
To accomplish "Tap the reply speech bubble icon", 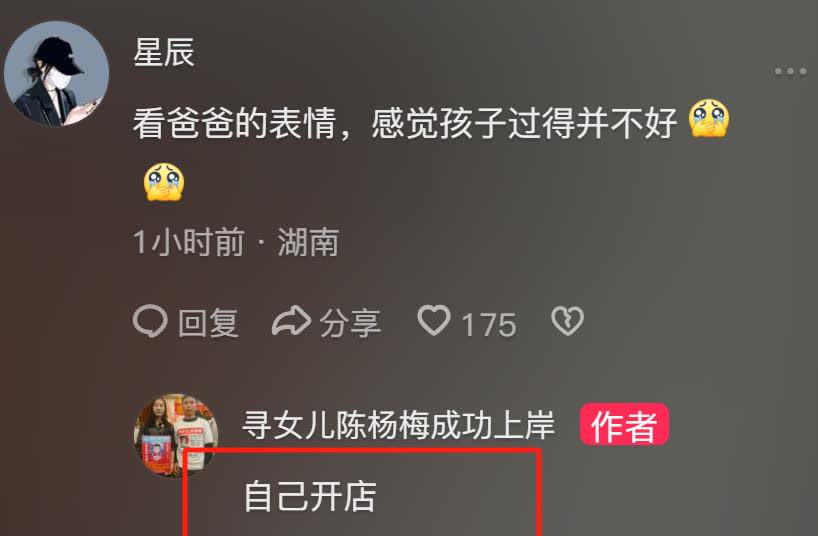I will point(150,321).
